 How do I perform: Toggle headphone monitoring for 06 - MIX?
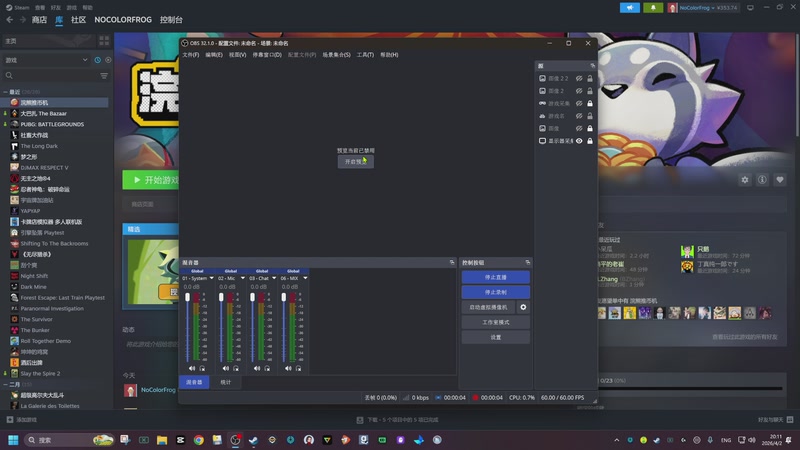[x=298, y=368]
